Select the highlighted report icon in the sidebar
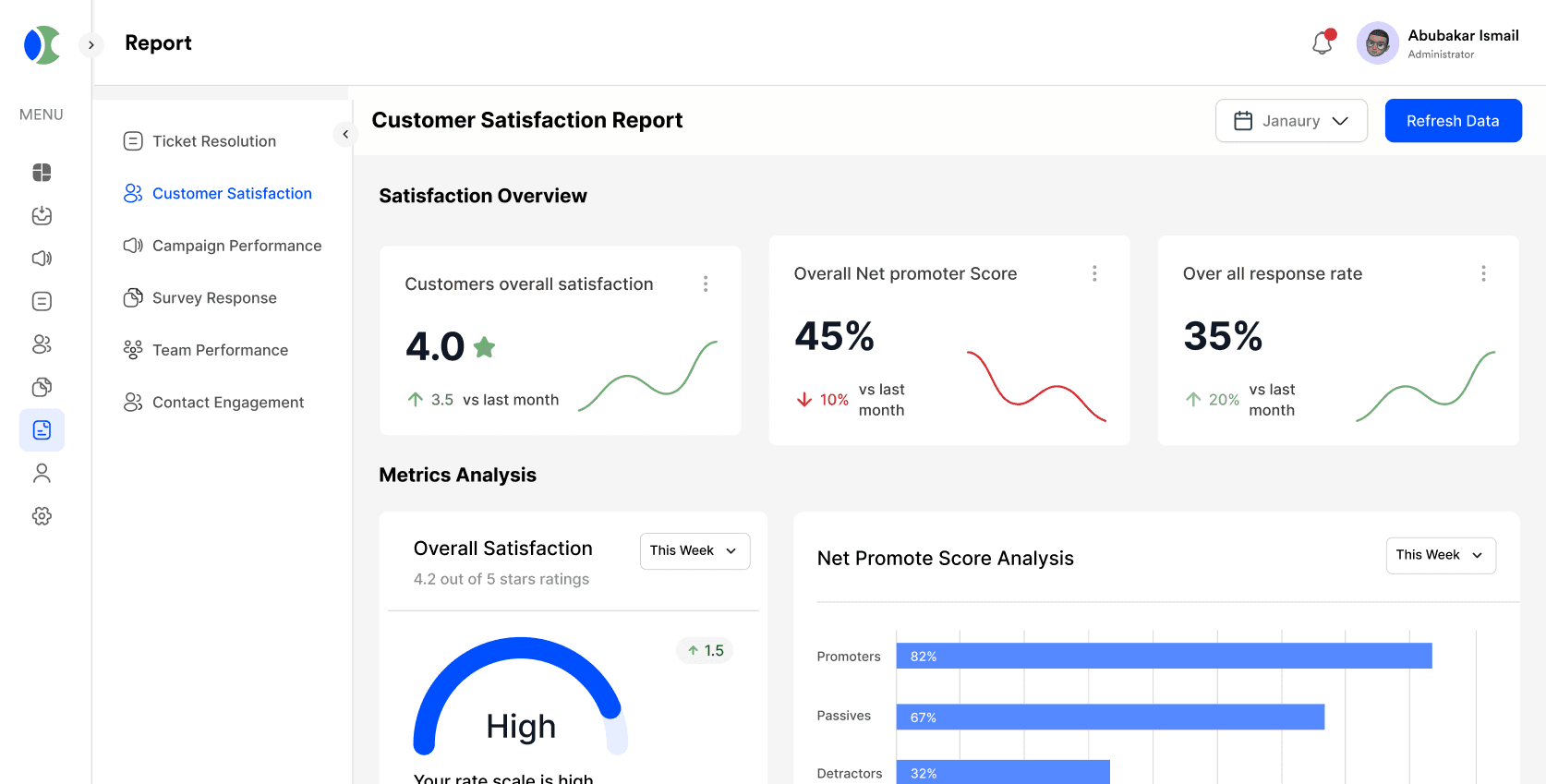Viewport: 1546px width, 784px height. [42, 430]
